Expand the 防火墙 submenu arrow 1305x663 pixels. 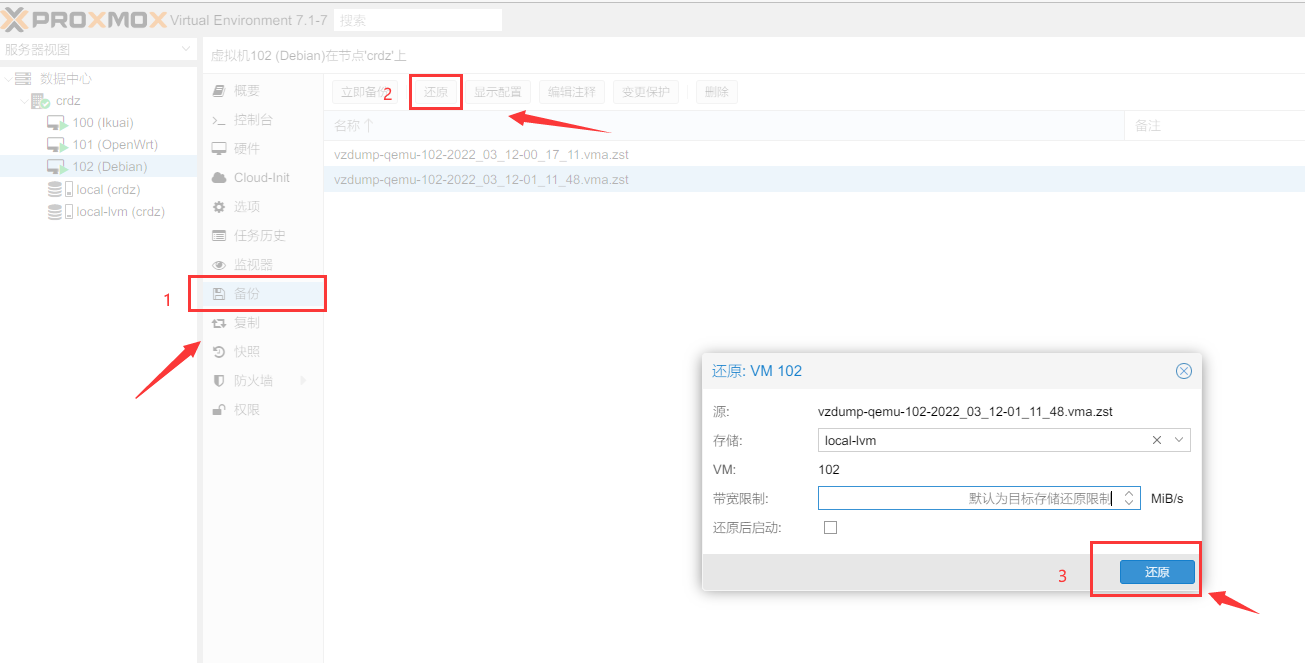pos(303,381)
